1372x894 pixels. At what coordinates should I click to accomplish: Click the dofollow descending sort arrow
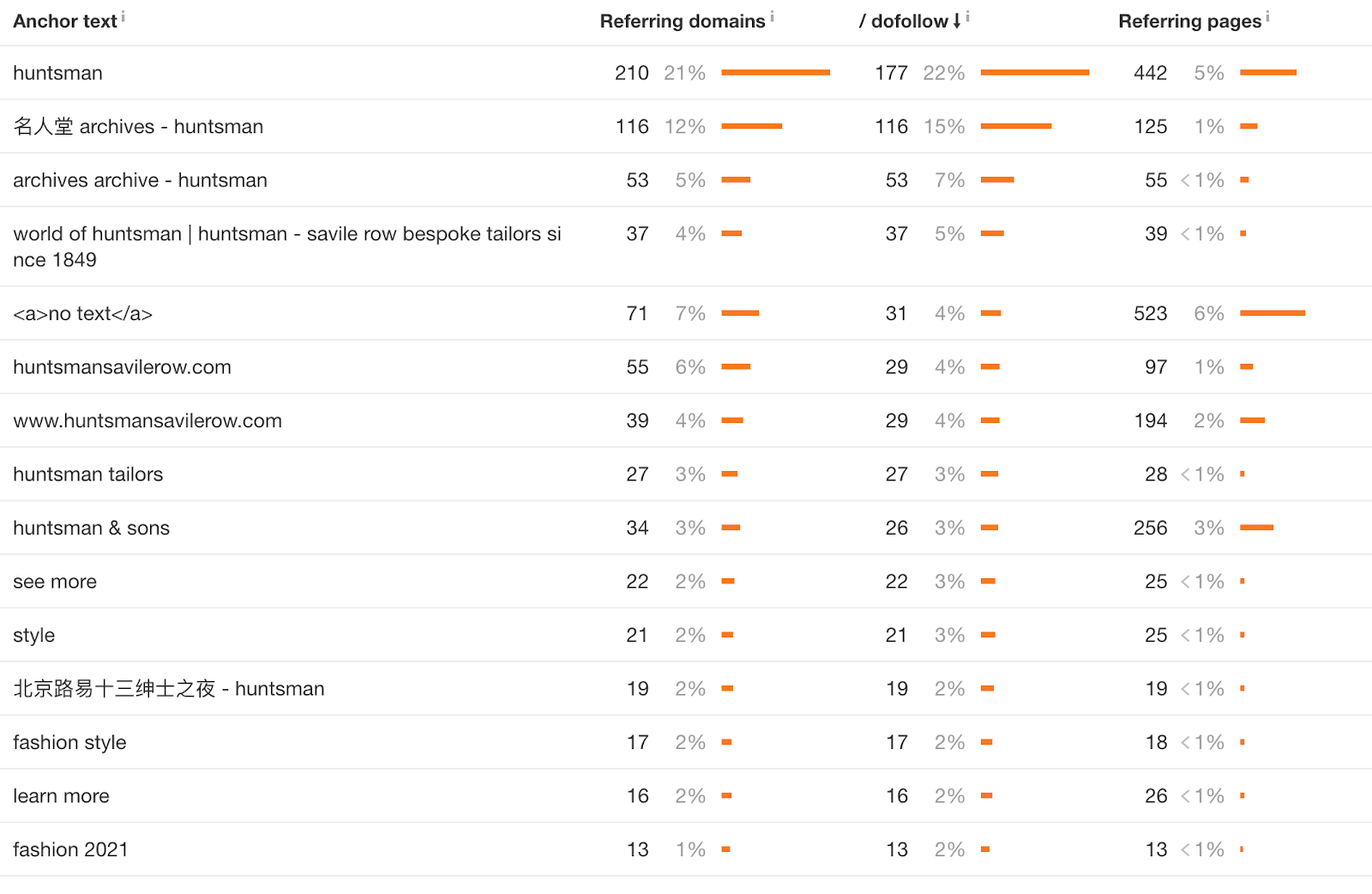coord(957,21)
